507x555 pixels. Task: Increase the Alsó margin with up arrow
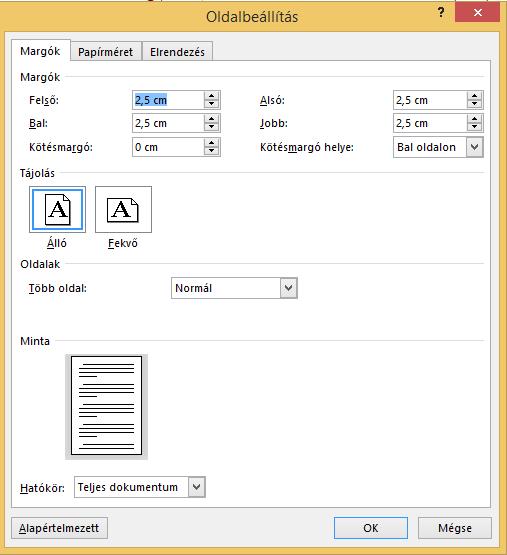tap(474, 96)
